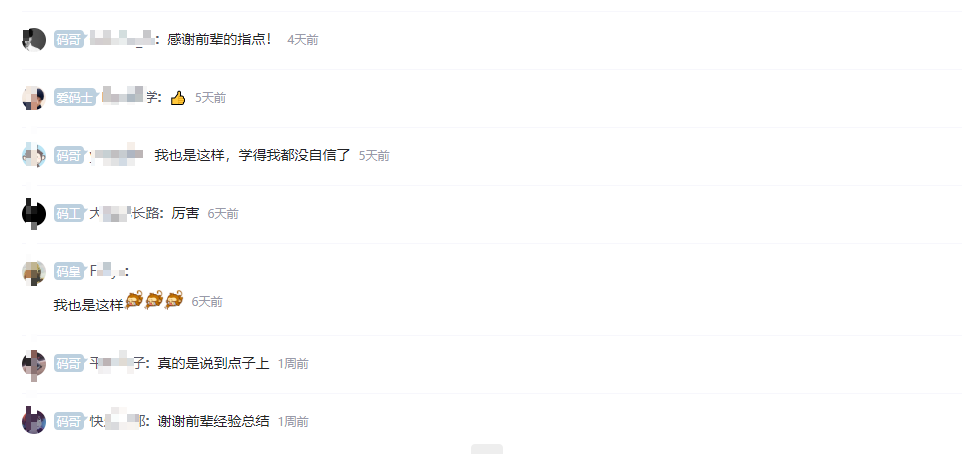
Task: Open avatar next to 真的是说到点子上 comment
Action: [34, 364]
